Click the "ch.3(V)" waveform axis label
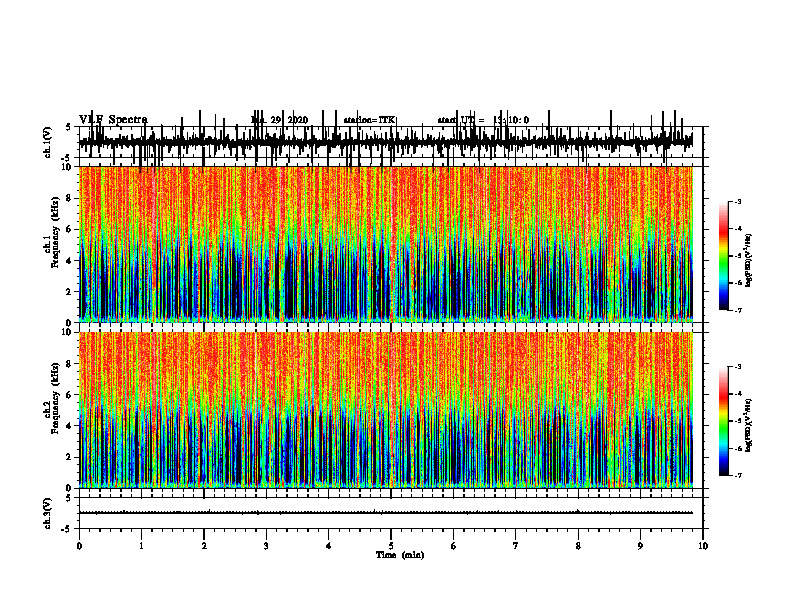Image resolution: width=792 pixels, height=612 pixels. [48, 513]
